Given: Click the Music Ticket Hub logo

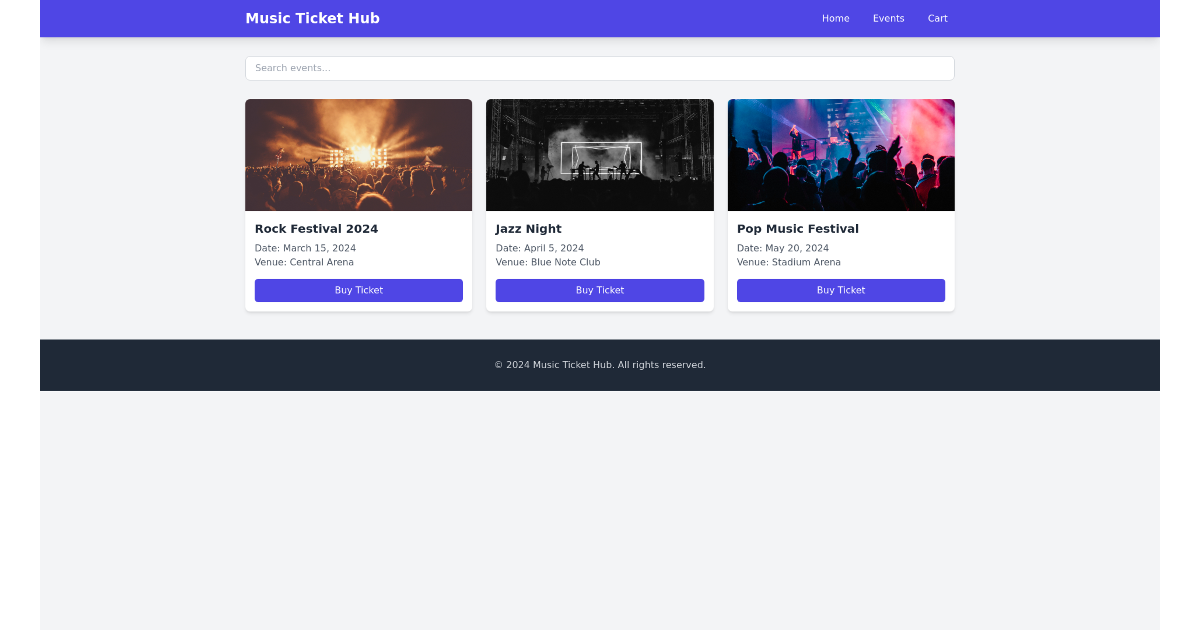Looking at the screenshot, I should [312, 18].
